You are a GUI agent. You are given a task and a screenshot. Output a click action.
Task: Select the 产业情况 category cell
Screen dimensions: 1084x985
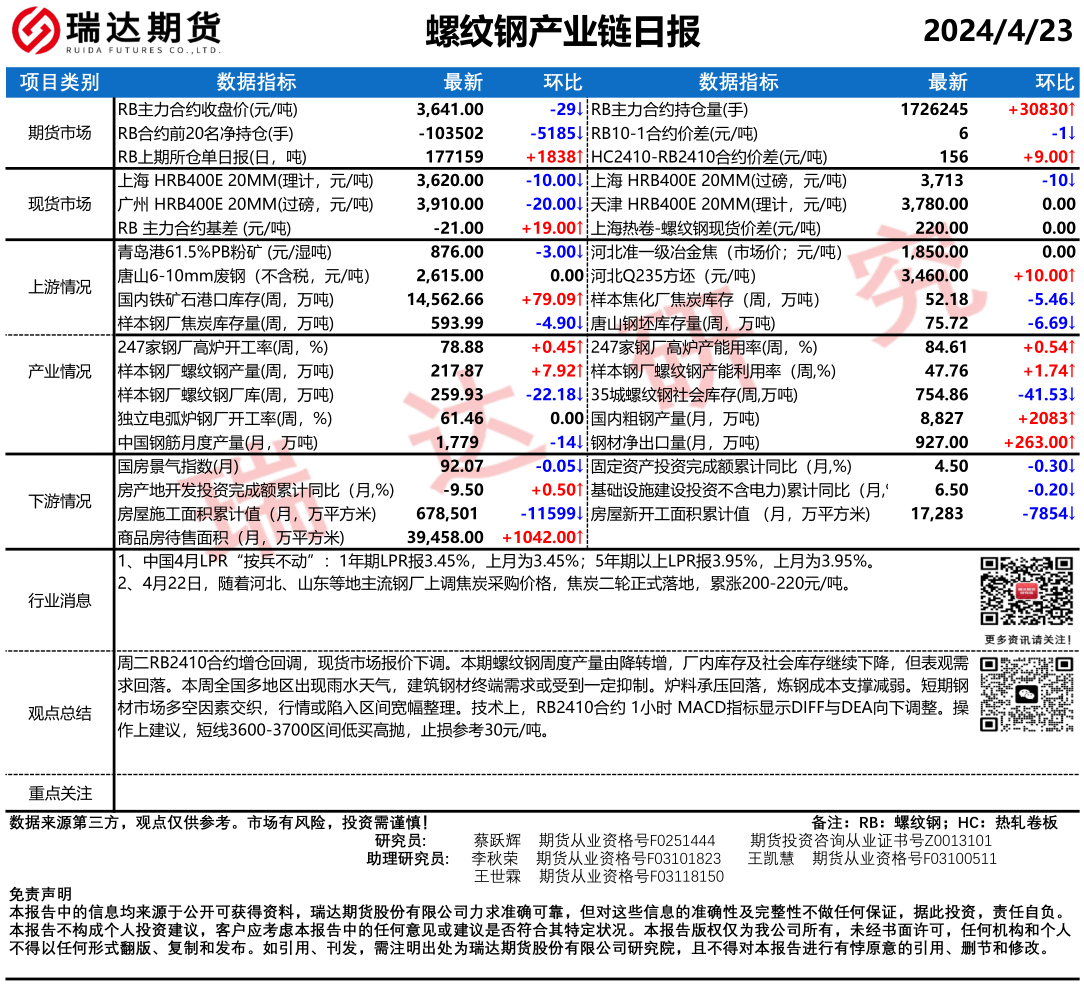[60, 370]
